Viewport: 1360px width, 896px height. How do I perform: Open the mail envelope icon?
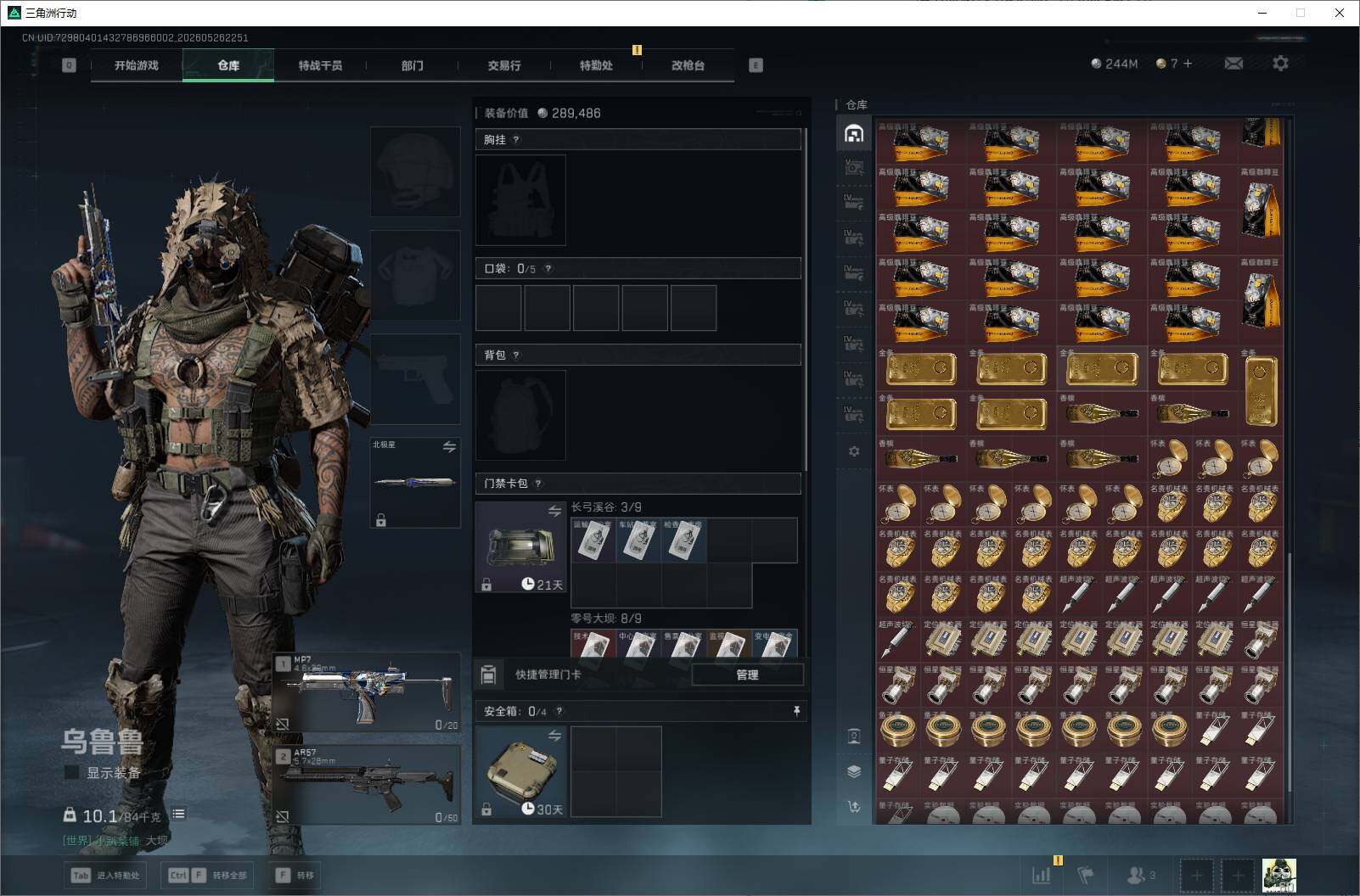(1234, 64)
